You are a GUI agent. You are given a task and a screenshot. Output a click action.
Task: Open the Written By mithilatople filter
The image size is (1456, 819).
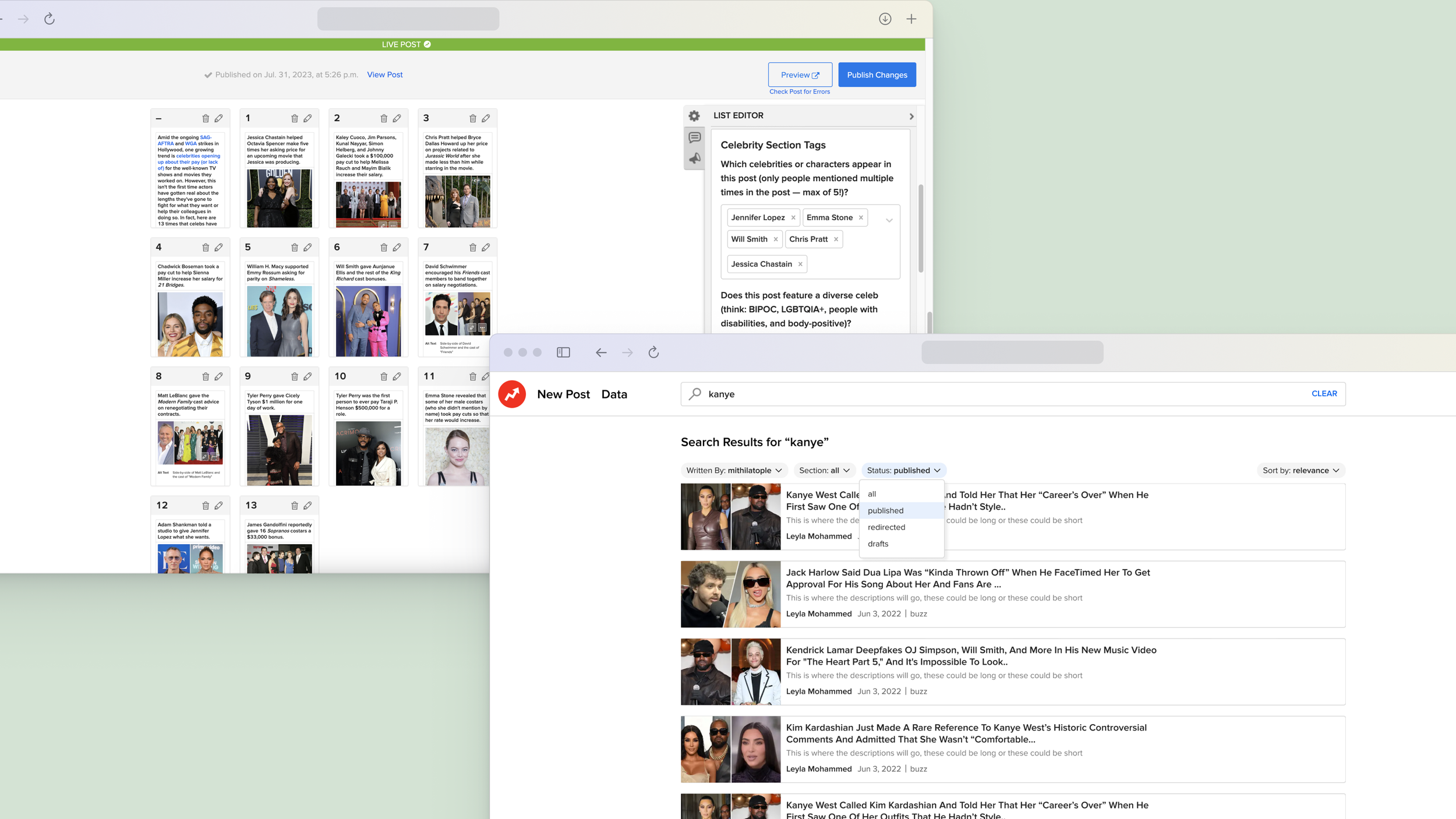(x=734, y=471)
